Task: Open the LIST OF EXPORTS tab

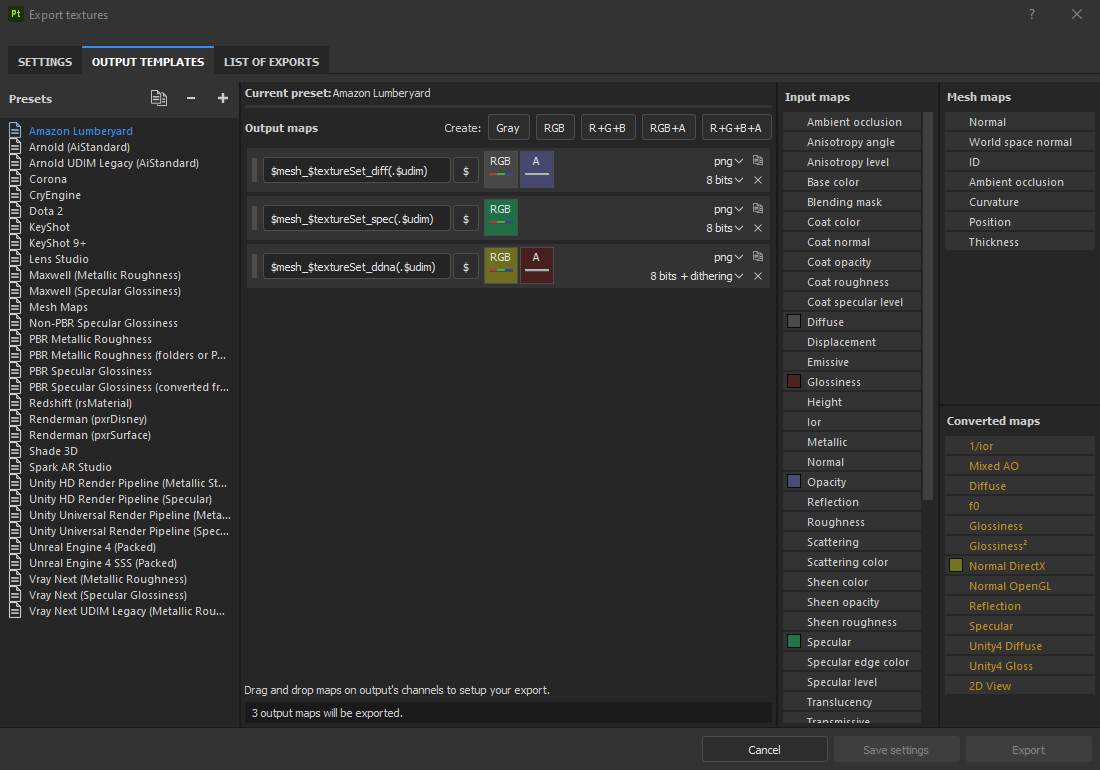Action: [271, 62]
